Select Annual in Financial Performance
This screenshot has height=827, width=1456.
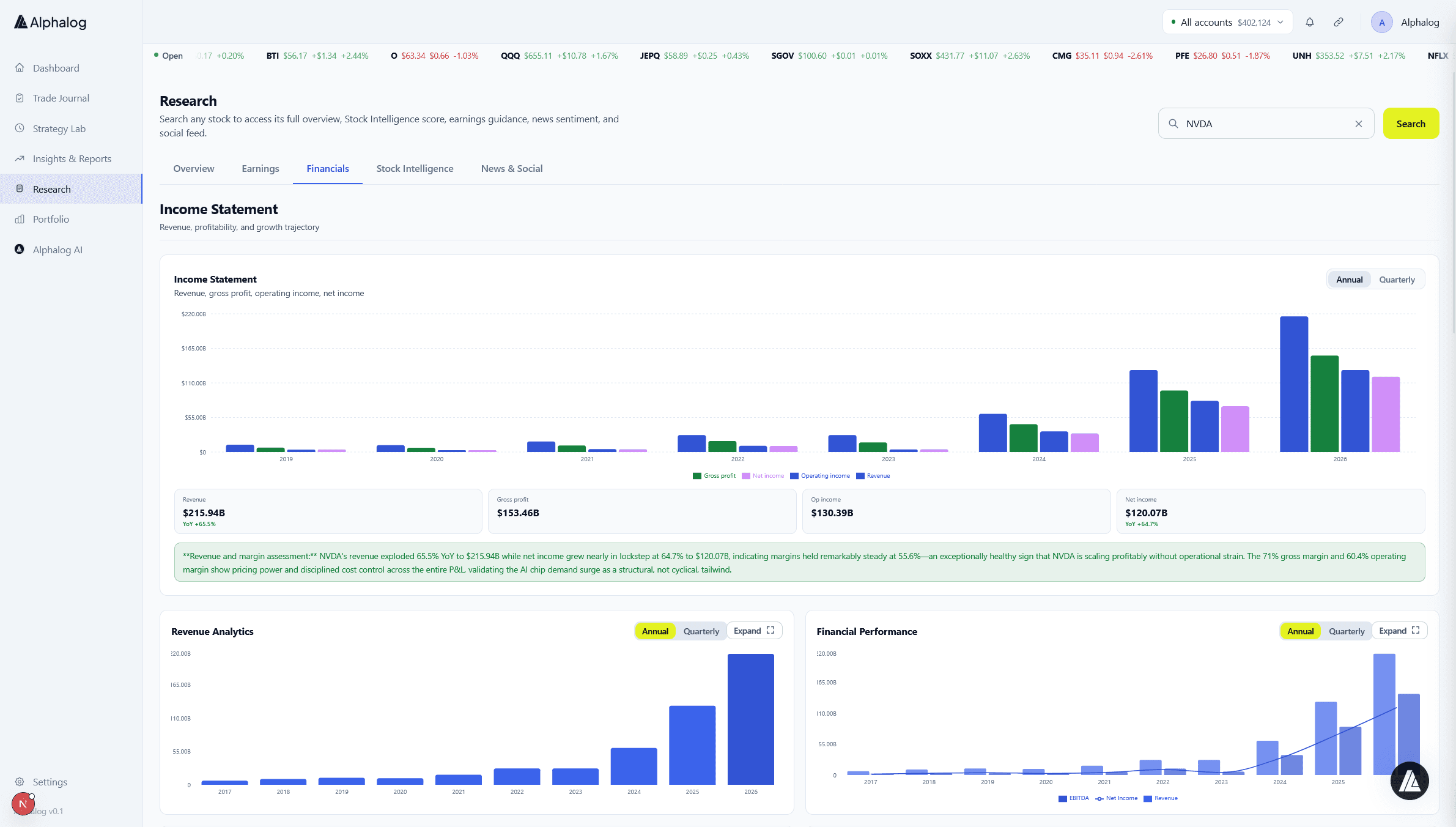[x=1300, y=631]
